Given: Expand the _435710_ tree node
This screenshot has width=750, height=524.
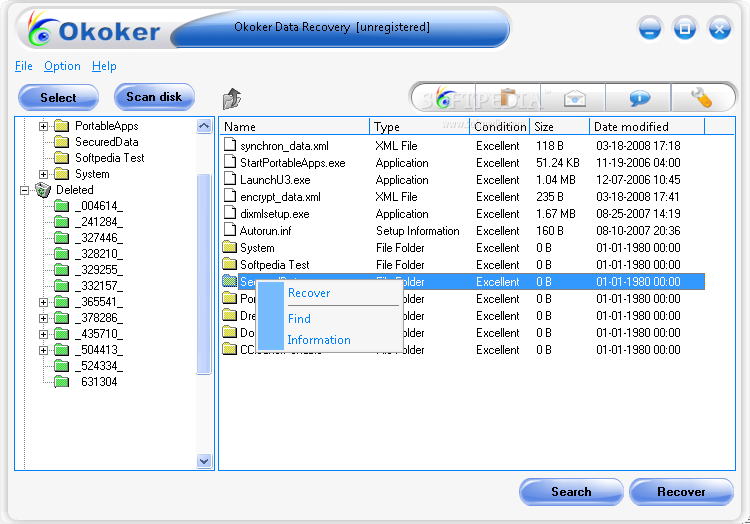Looking at the screenshot, I should 44,334.
